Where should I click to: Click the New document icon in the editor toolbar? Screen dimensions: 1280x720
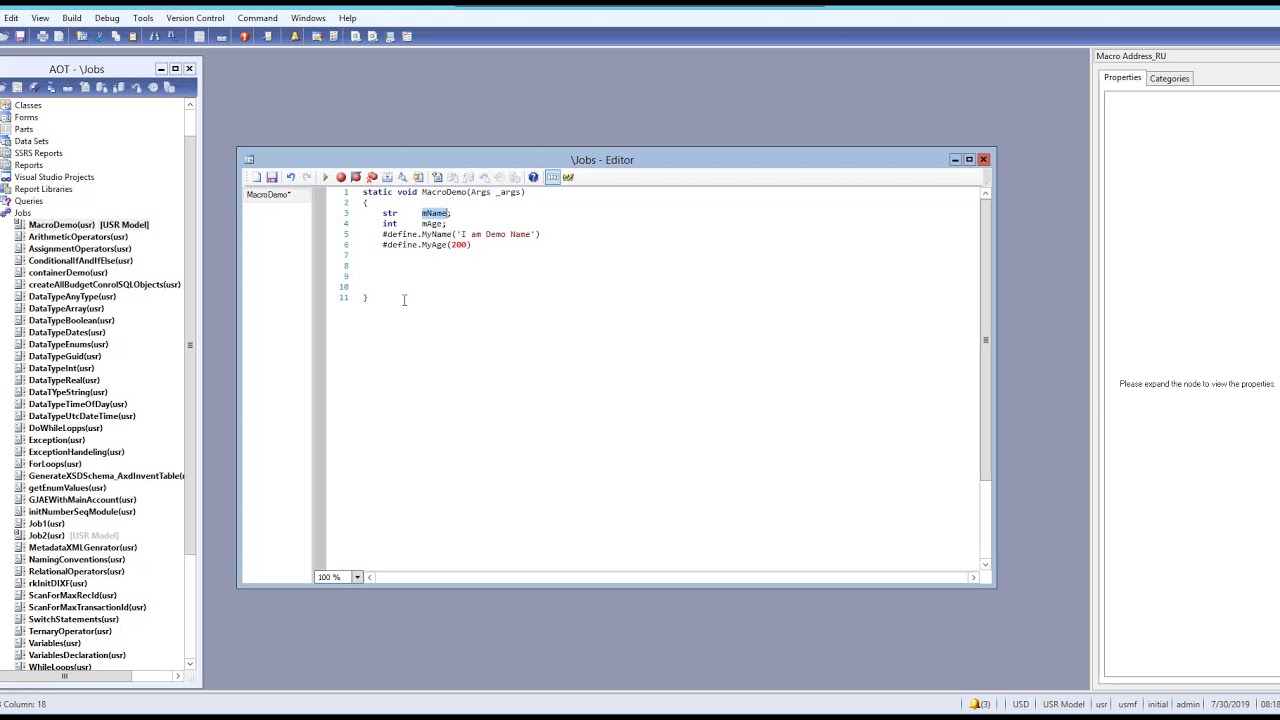pyautogui.click(x=256, y=177)
